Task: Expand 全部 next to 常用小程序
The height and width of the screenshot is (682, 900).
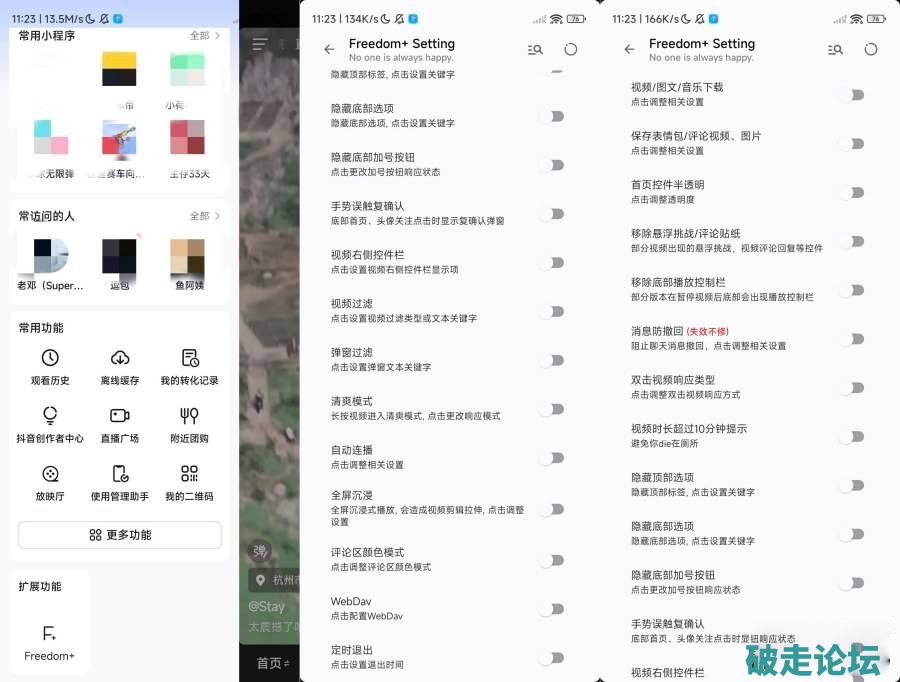Action: (x=204, y=36)
